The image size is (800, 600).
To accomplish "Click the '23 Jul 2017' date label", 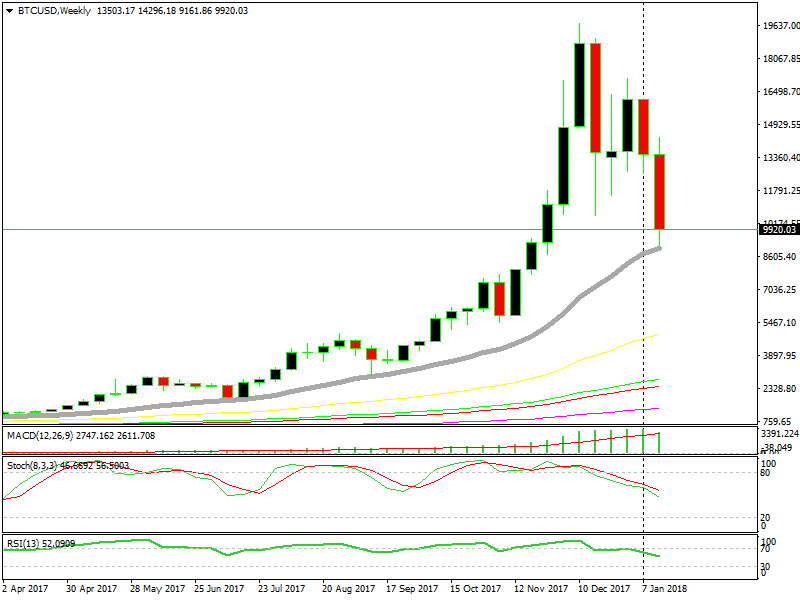I will (x=282, y=589).
